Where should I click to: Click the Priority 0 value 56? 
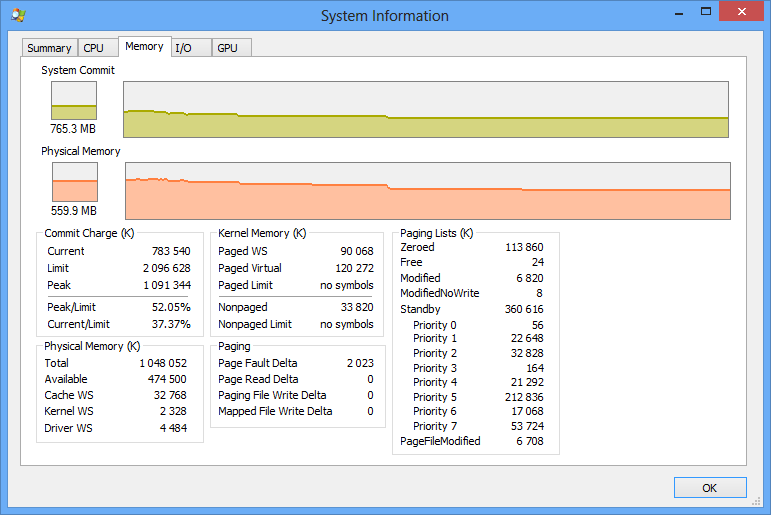537,325
